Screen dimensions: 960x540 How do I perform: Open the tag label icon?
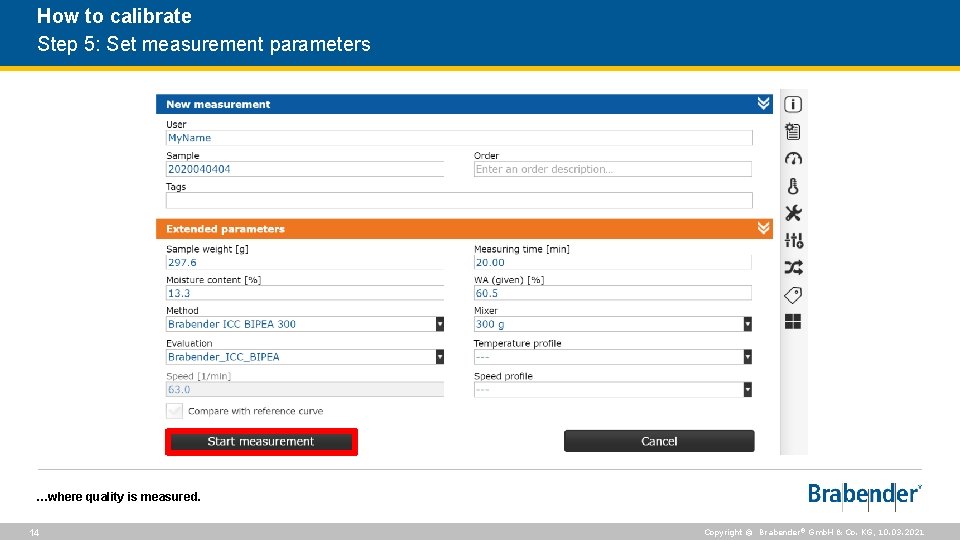click(793, 295)
